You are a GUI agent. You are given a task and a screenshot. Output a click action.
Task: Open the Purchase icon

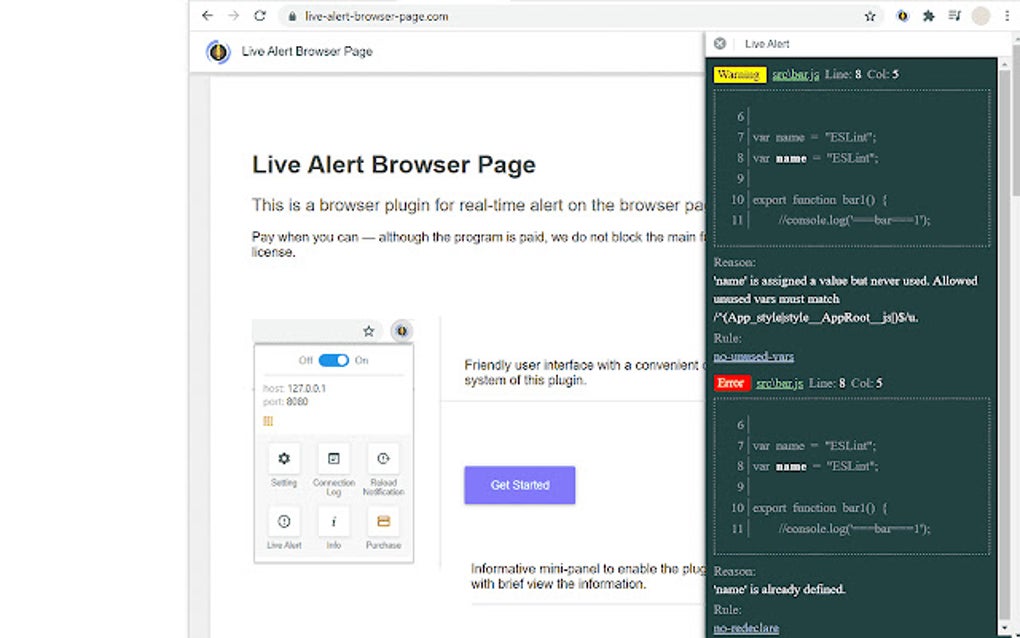click(383, 522)
